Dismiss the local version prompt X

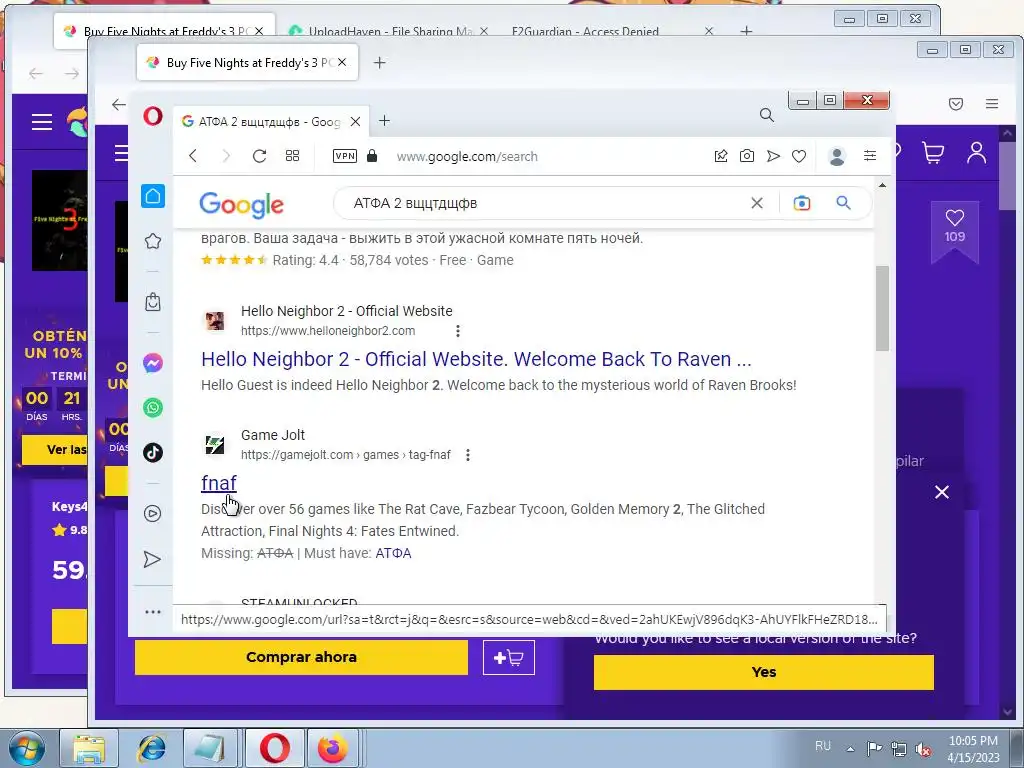click(942, 492)
